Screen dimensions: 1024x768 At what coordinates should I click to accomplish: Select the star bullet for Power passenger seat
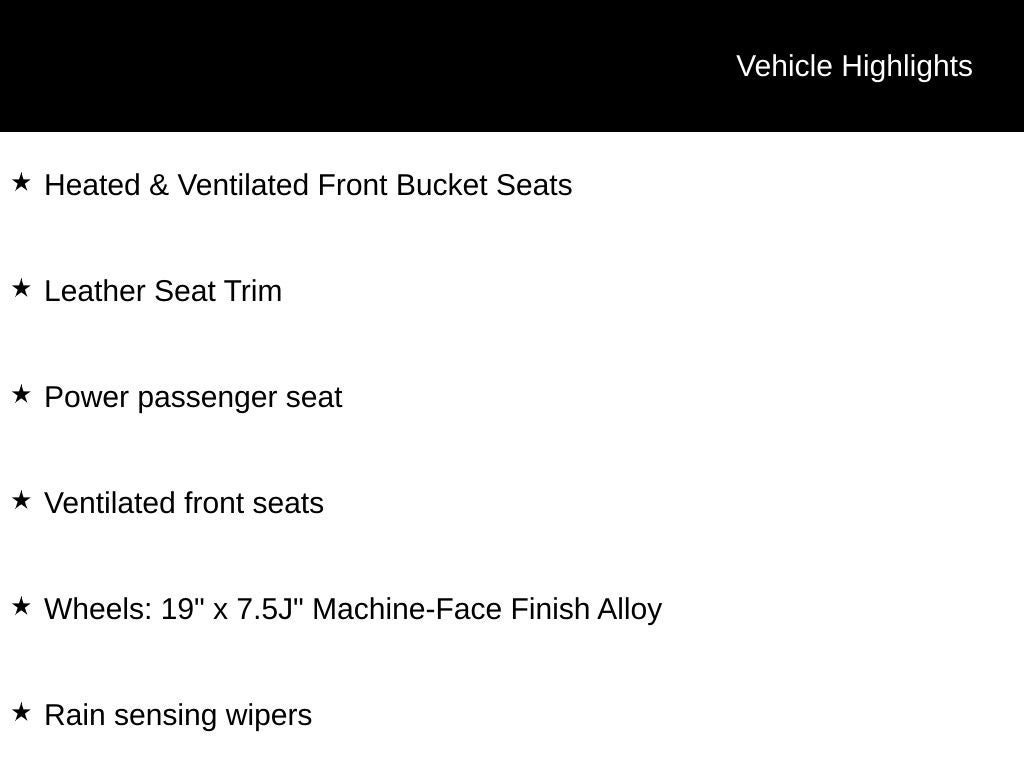click(22, 395)
